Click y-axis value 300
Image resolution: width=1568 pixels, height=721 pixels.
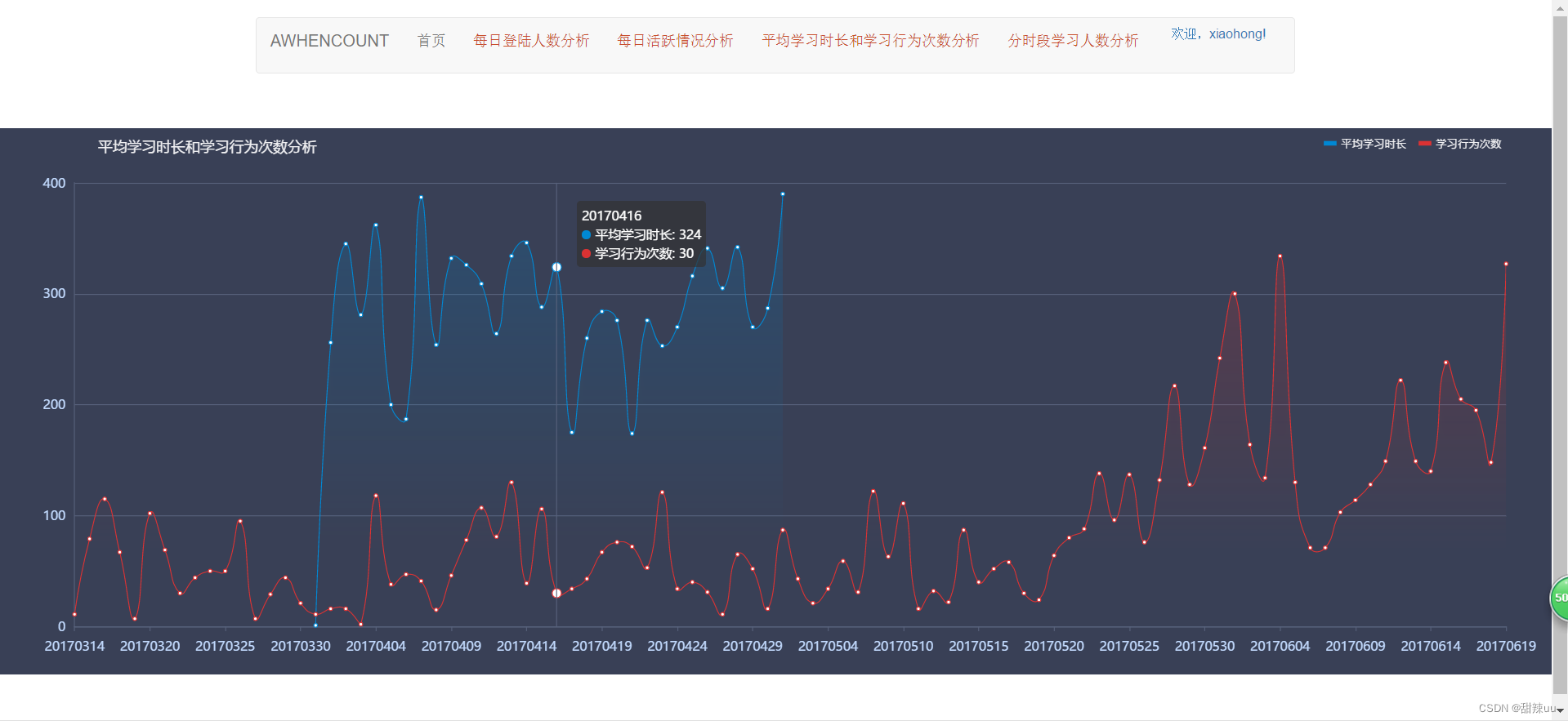pyautogui.click(x=54, y=294)
